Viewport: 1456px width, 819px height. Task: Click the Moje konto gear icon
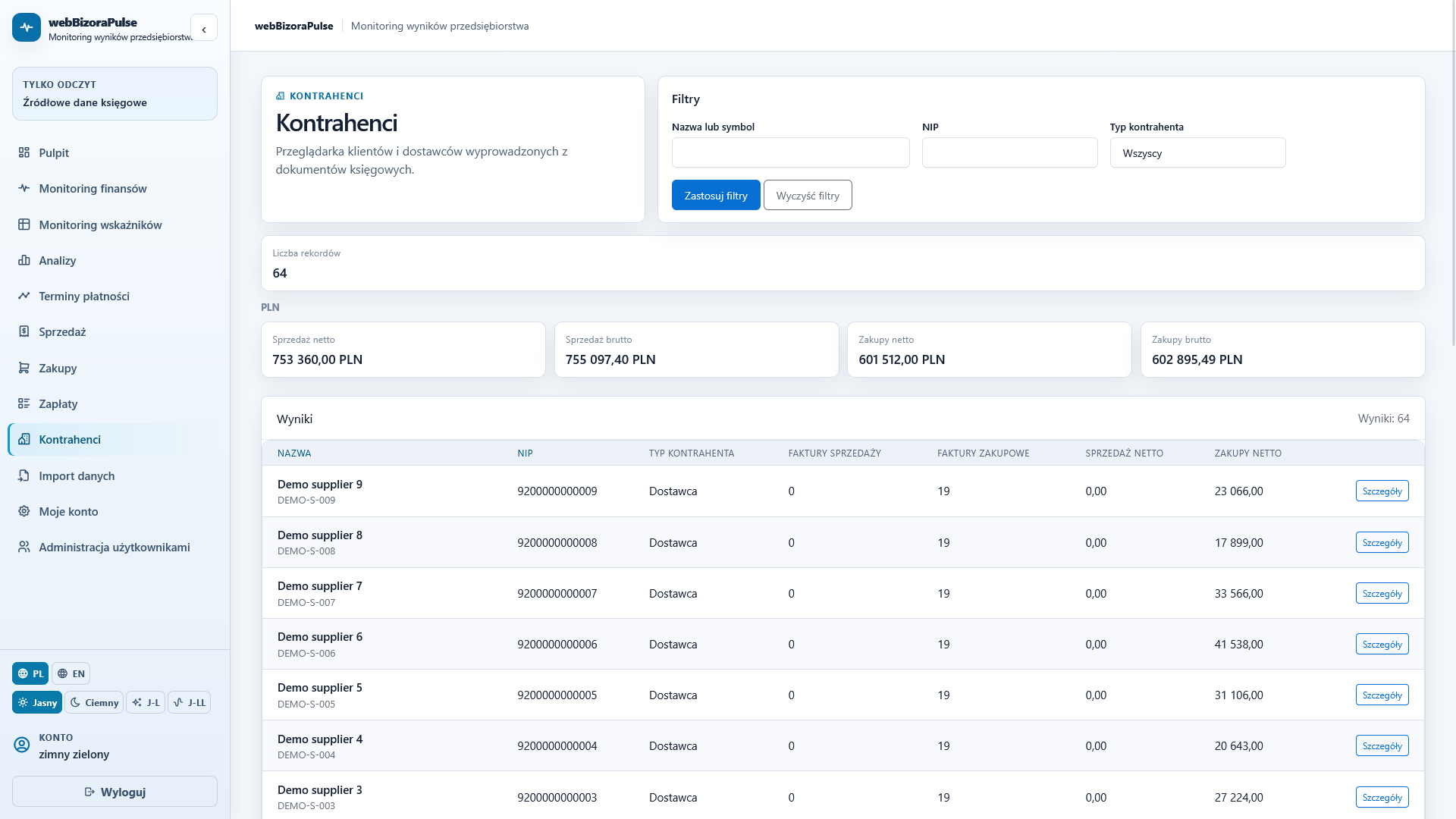coord(24,511)
